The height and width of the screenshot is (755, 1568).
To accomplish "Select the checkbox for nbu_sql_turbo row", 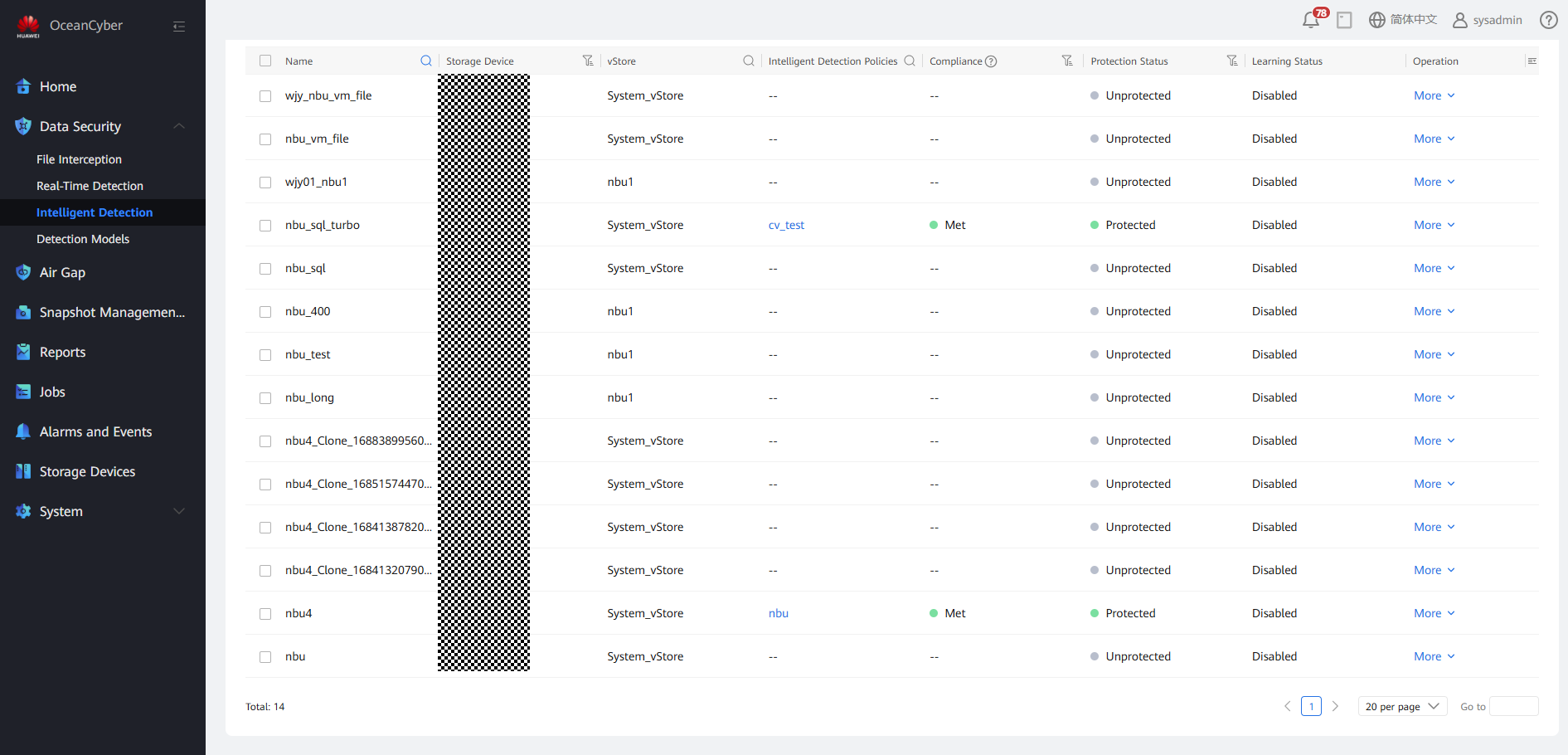I will pyautogui.click(x=265, y=226).
